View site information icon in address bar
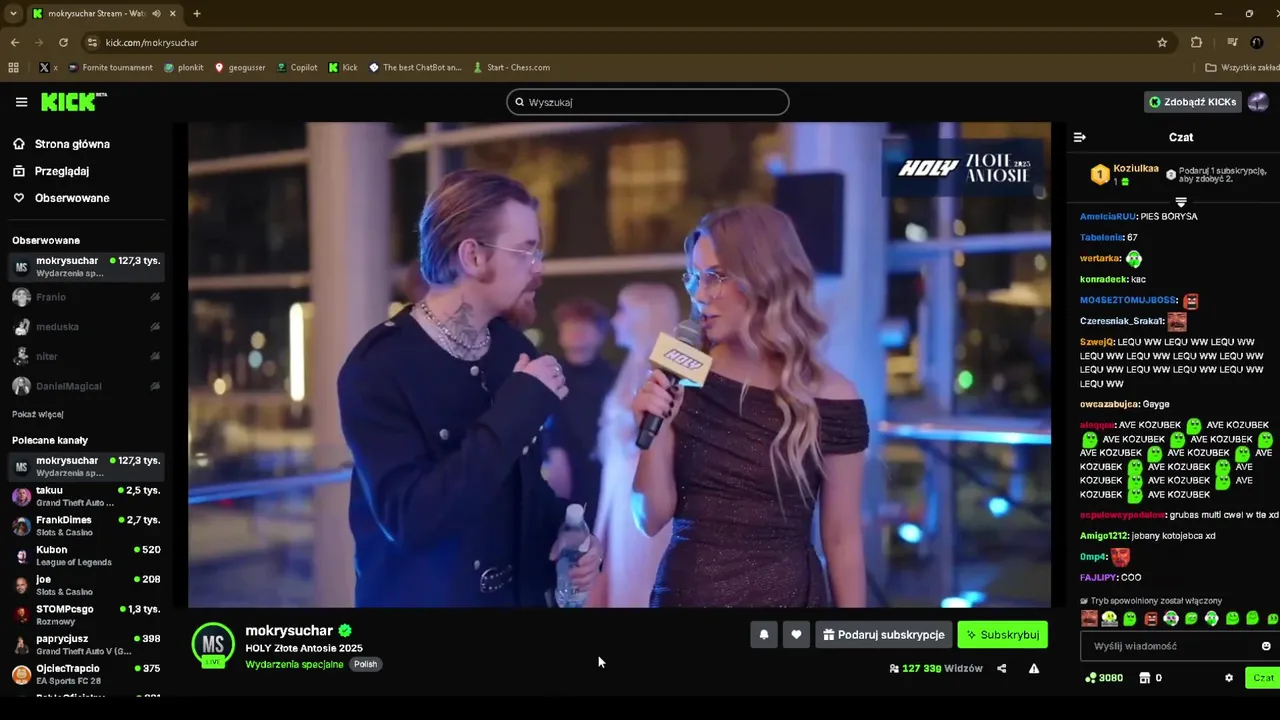The height and width of the screenshot is (720, 1280). [92, 43]
